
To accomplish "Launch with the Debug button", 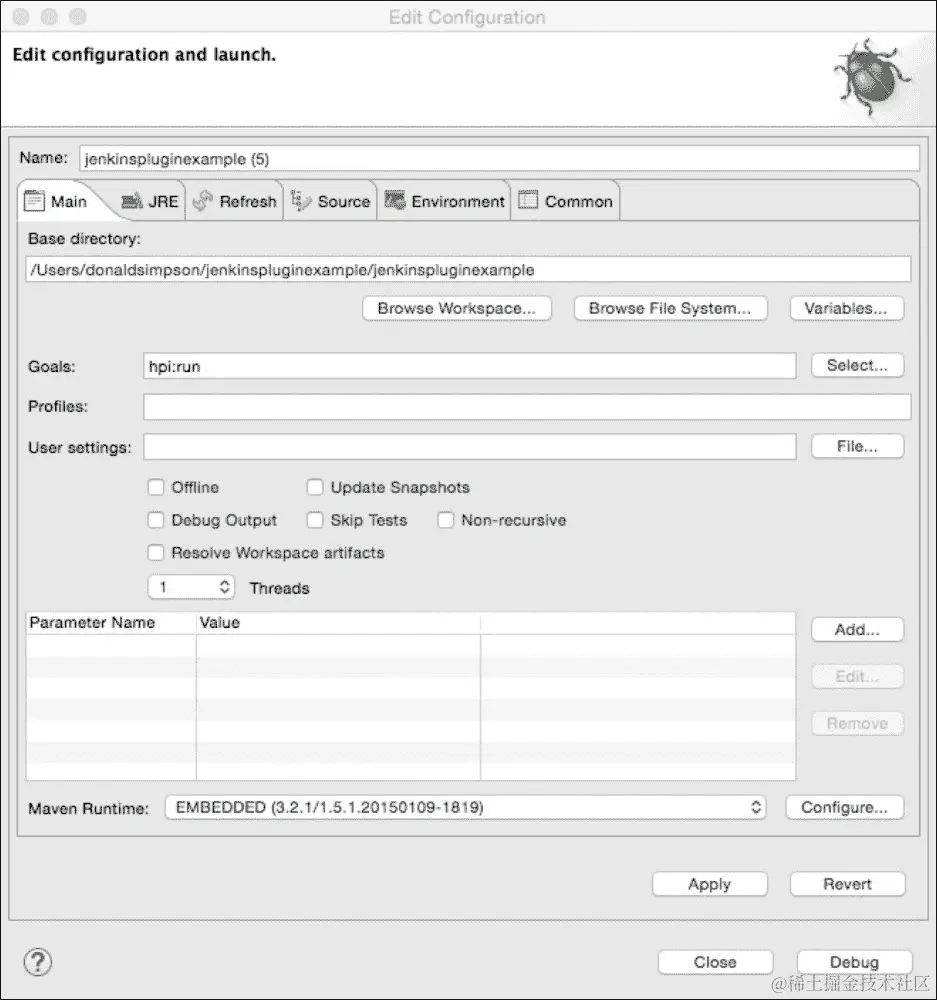I will tap(855, 962).
